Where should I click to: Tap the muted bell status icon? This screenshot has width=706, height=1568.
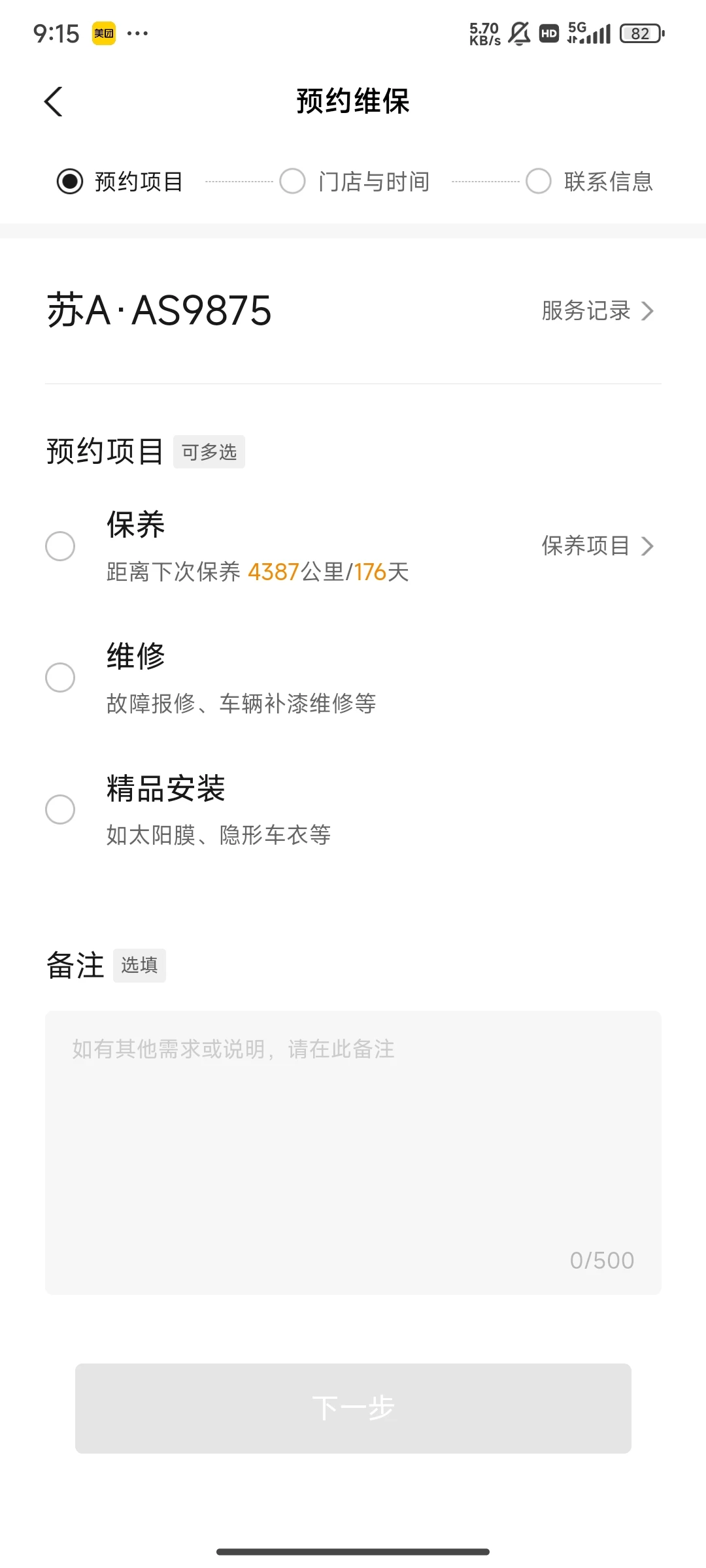click(519, 33)
